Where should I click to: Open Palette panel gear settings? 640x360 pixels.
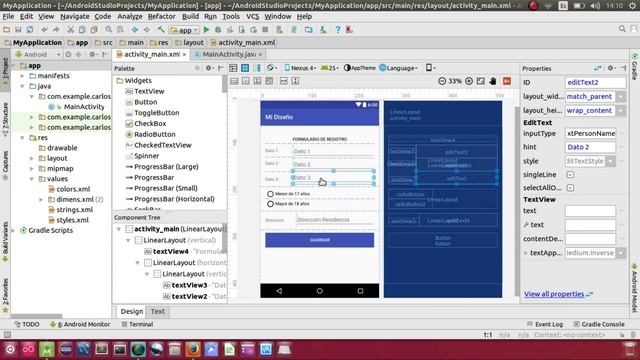click(209, 68)
